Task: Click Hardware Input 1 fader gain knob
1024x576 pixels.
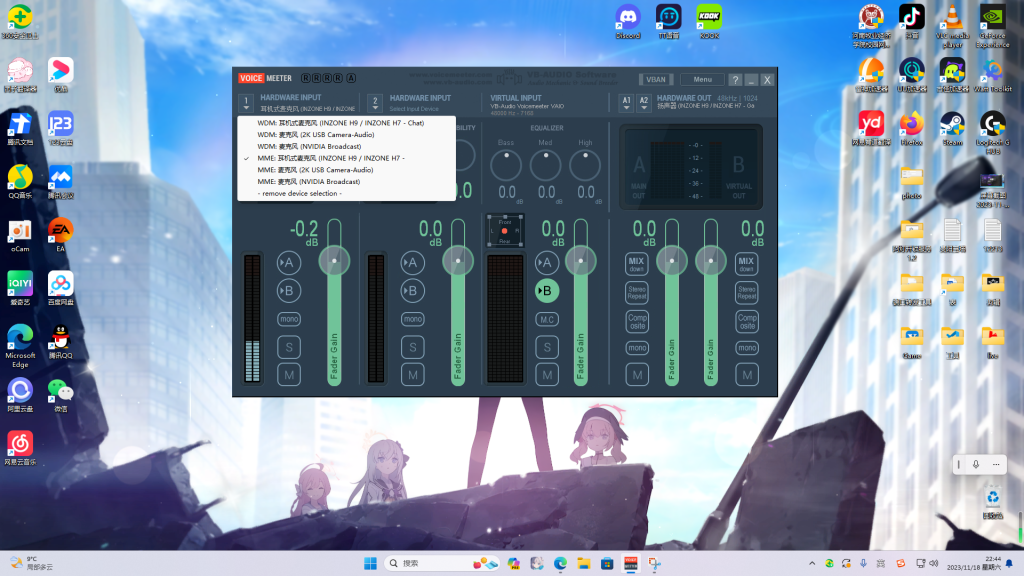Action: [x=334, y=261]
